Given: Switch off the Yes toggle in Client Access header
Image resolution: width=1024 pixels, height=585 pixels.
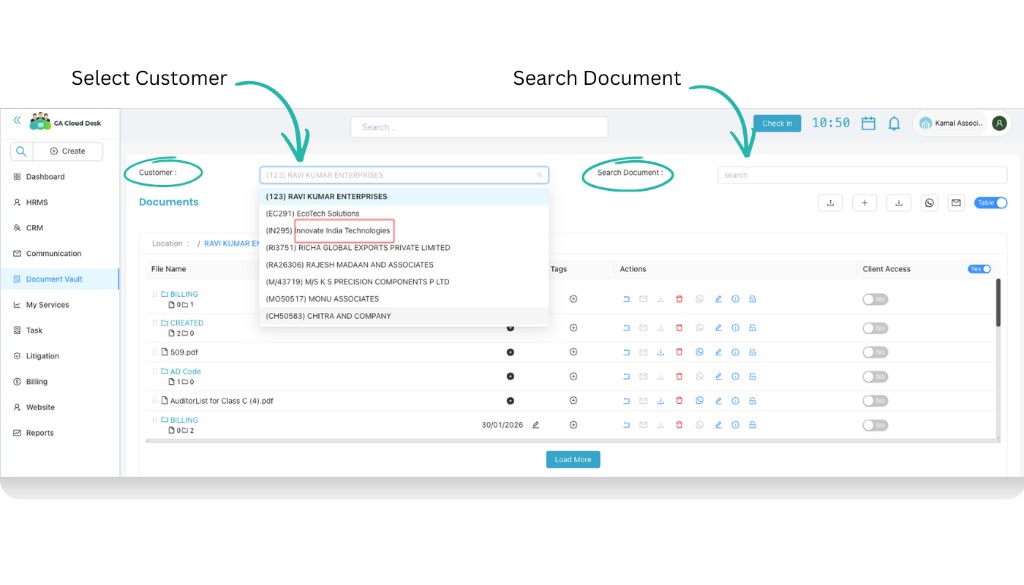Looking at the screenshot, I should tap(978, 269).
